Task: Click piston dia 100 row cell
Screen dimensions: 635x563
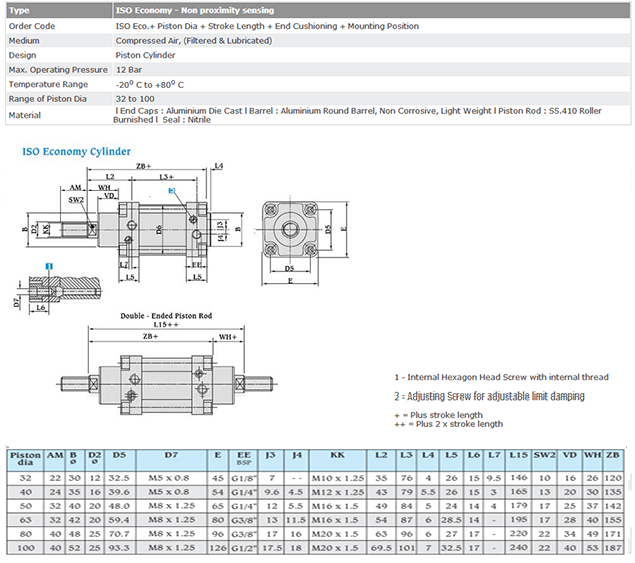Action: point(25,548)
